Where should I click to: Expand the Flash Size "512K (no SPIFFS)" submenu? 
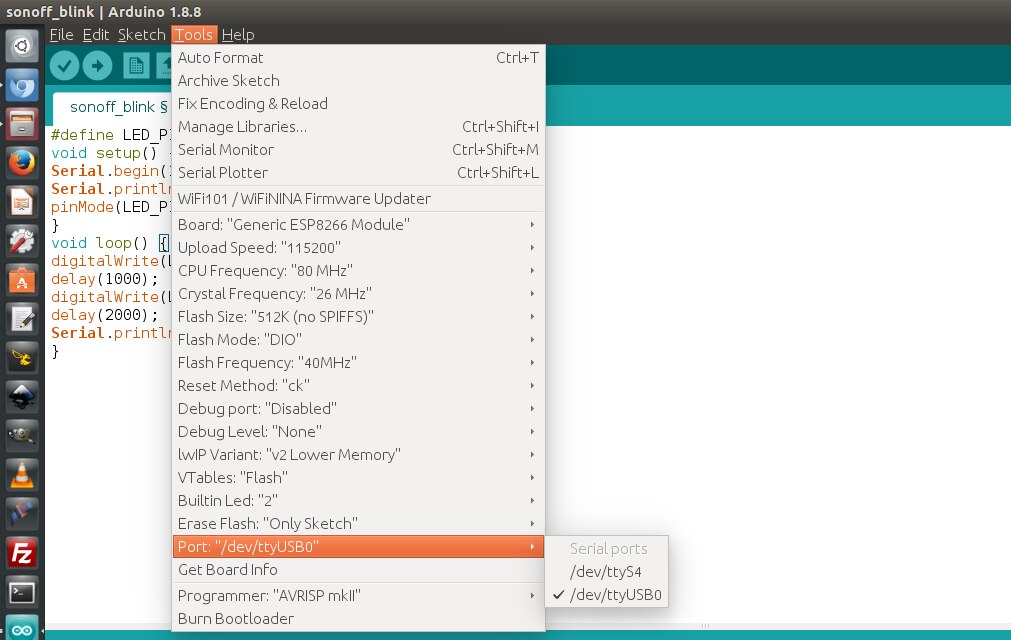tap(358, 316)
